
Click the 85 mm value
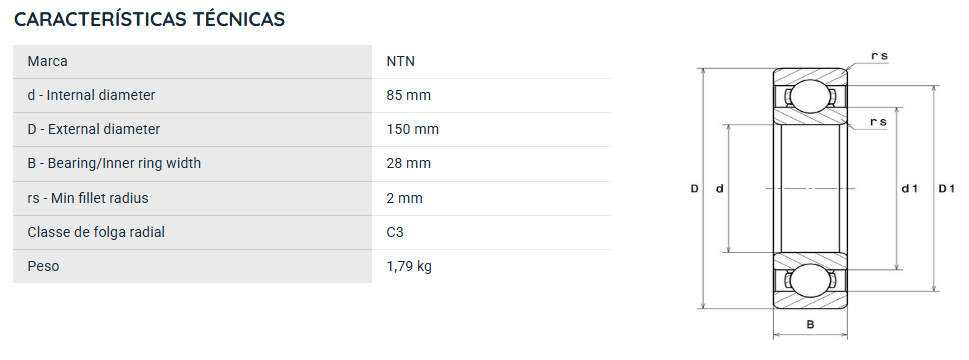coord(408,95)
